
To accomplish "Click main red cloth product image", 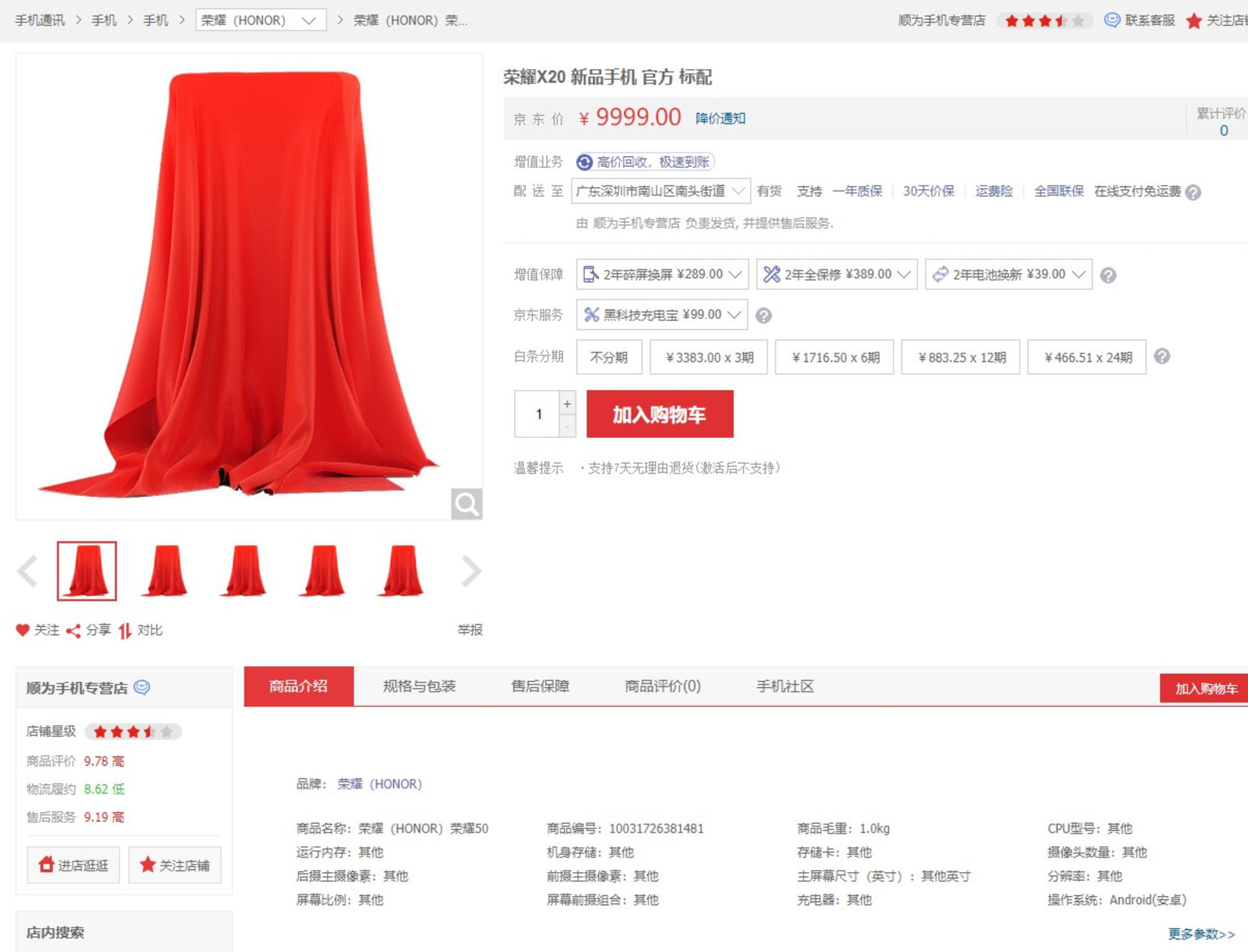I will click(250, 287).
